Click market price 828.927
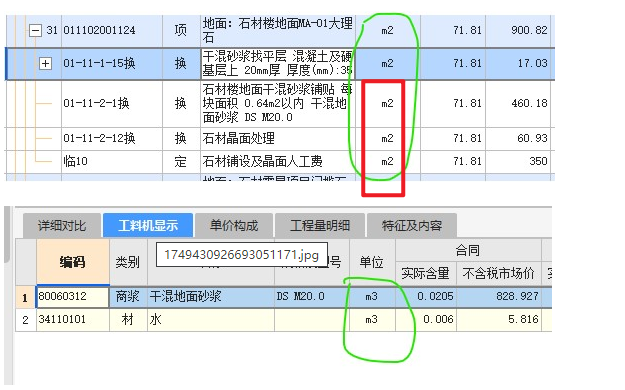625x390 pixels. pyautogui.click(x=517, y=297)
